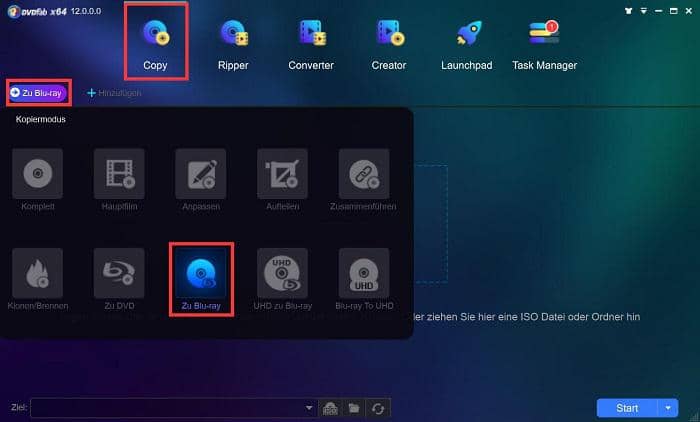The height and width of the screenshot is (422, 700).
Task: Click the Kopiermodus heading text
Action: click(41, 119)
